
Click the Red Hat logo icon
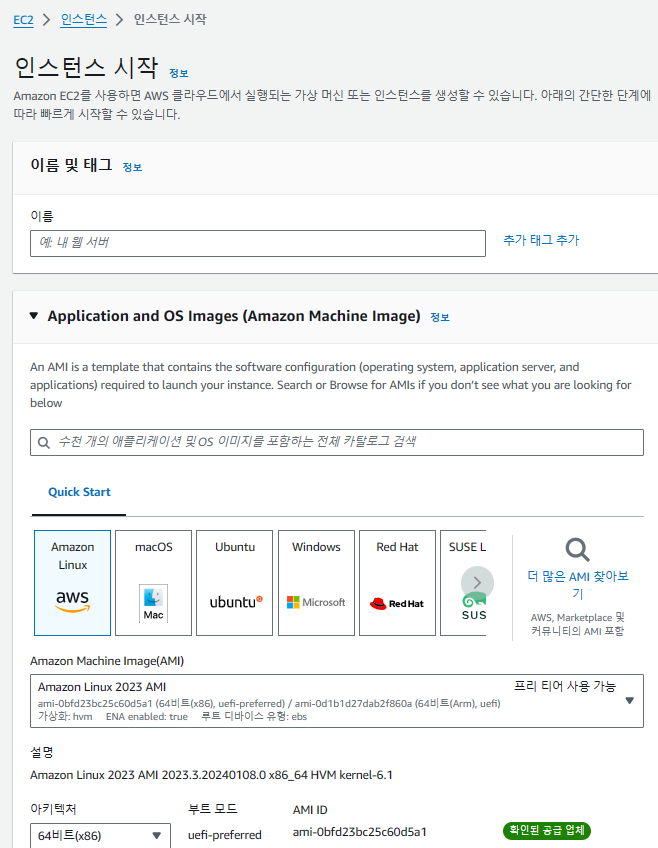[x=397, y=604]
